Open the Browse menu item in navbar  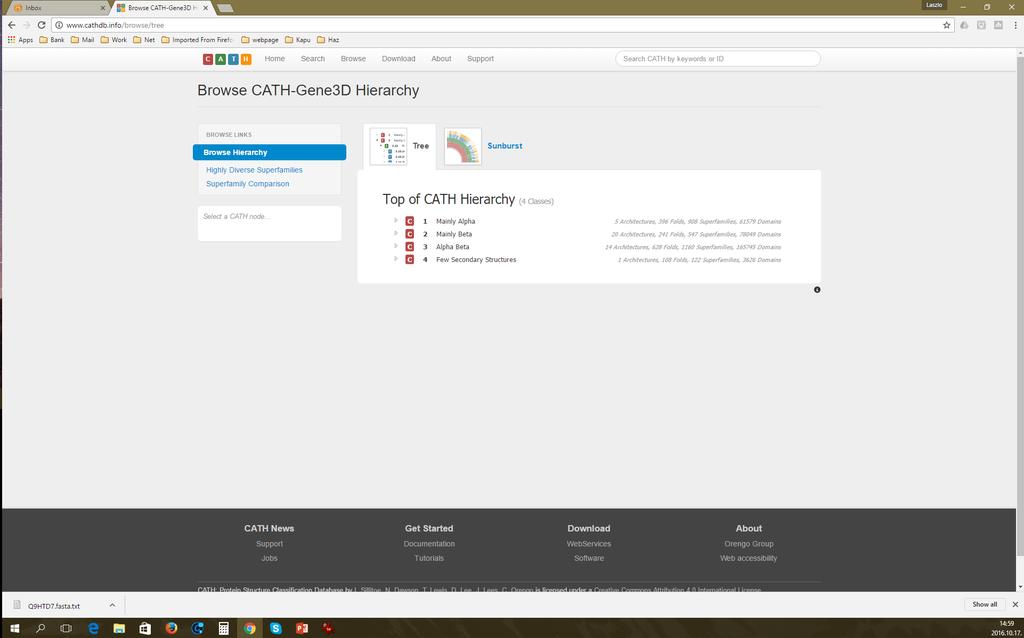pyautogui.click(x=353, y=59)
